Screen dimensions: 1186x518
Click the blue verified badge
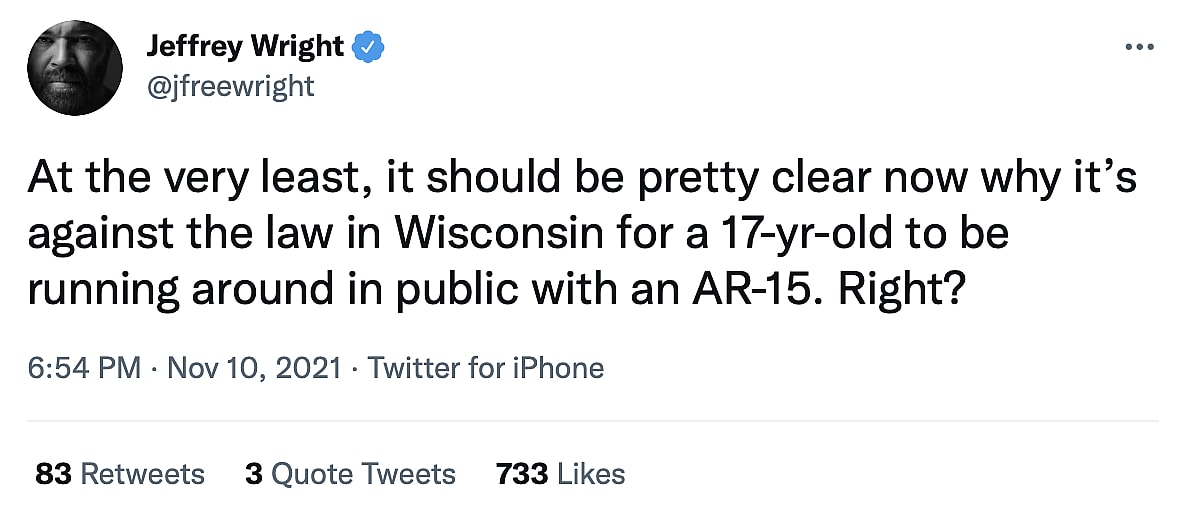tap(370, 47)
